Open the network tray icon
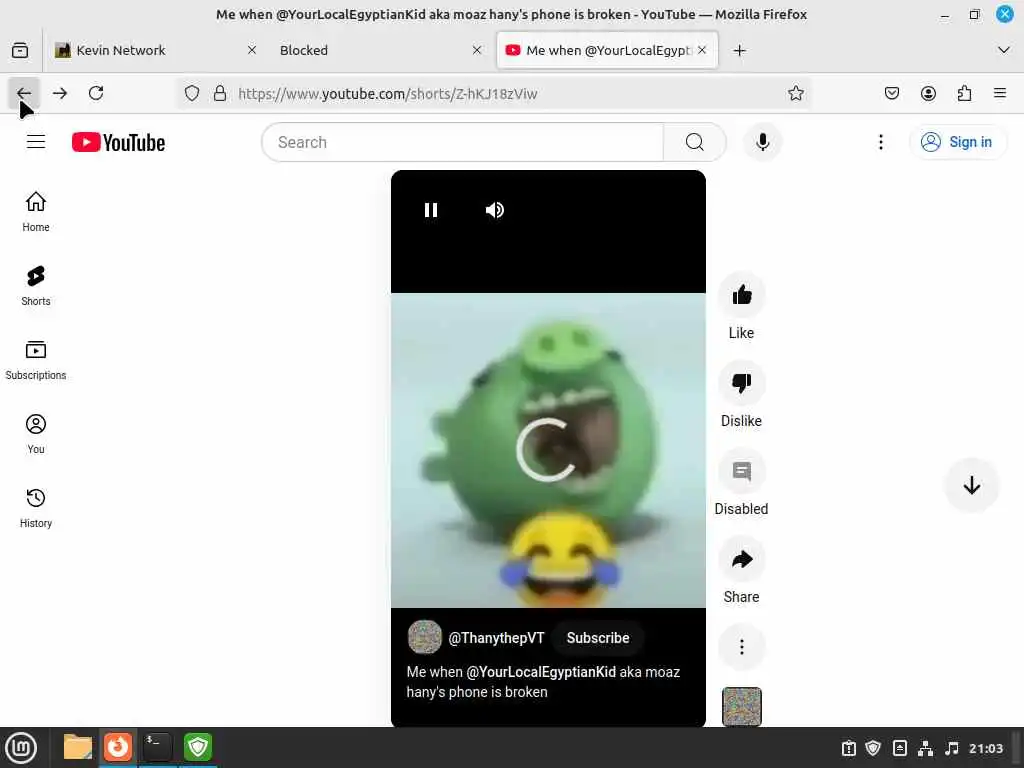 click(925, 748)
